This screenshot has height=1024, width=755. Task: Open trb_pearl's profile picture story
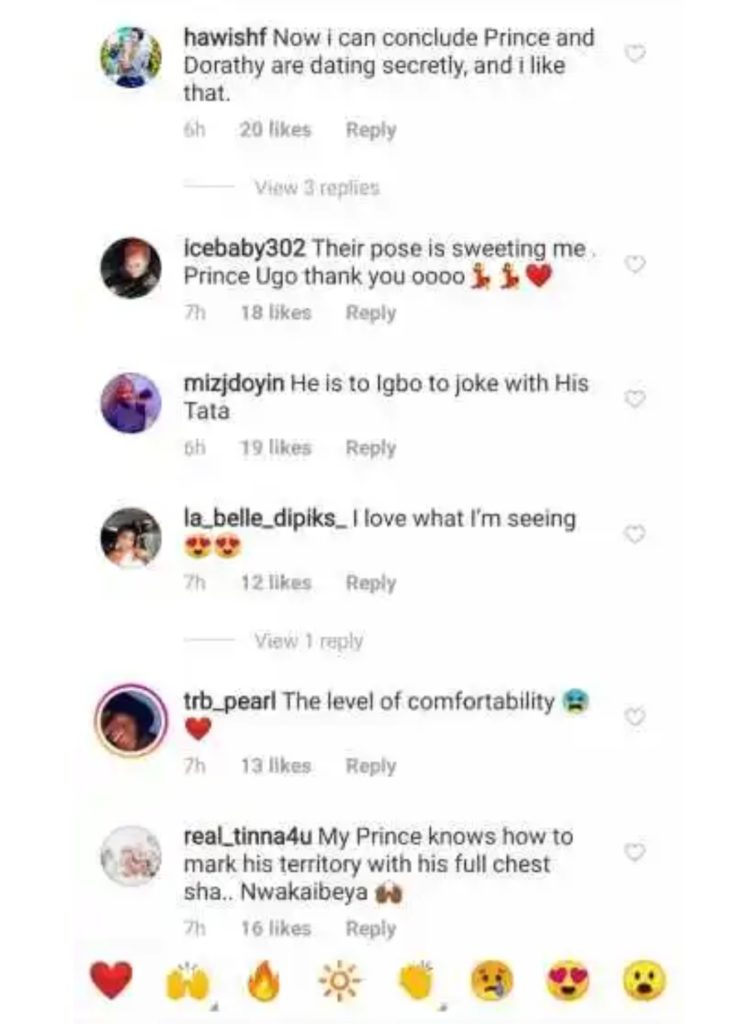click(x=131, y=718)
